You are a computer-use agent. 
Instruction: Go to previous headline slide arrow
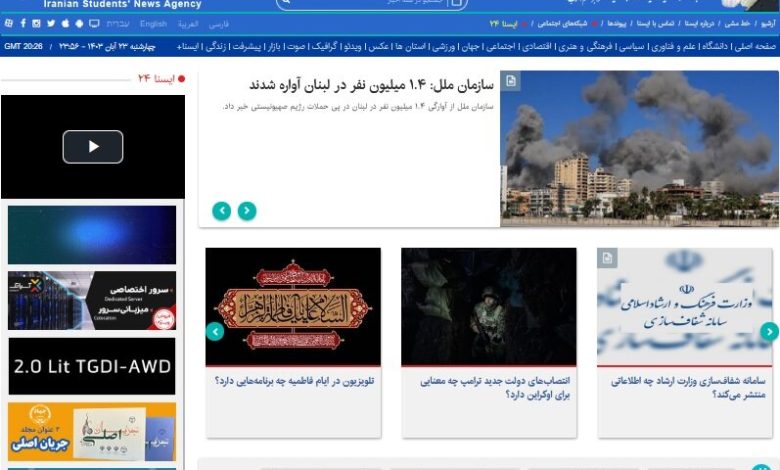tap(222, 211)
